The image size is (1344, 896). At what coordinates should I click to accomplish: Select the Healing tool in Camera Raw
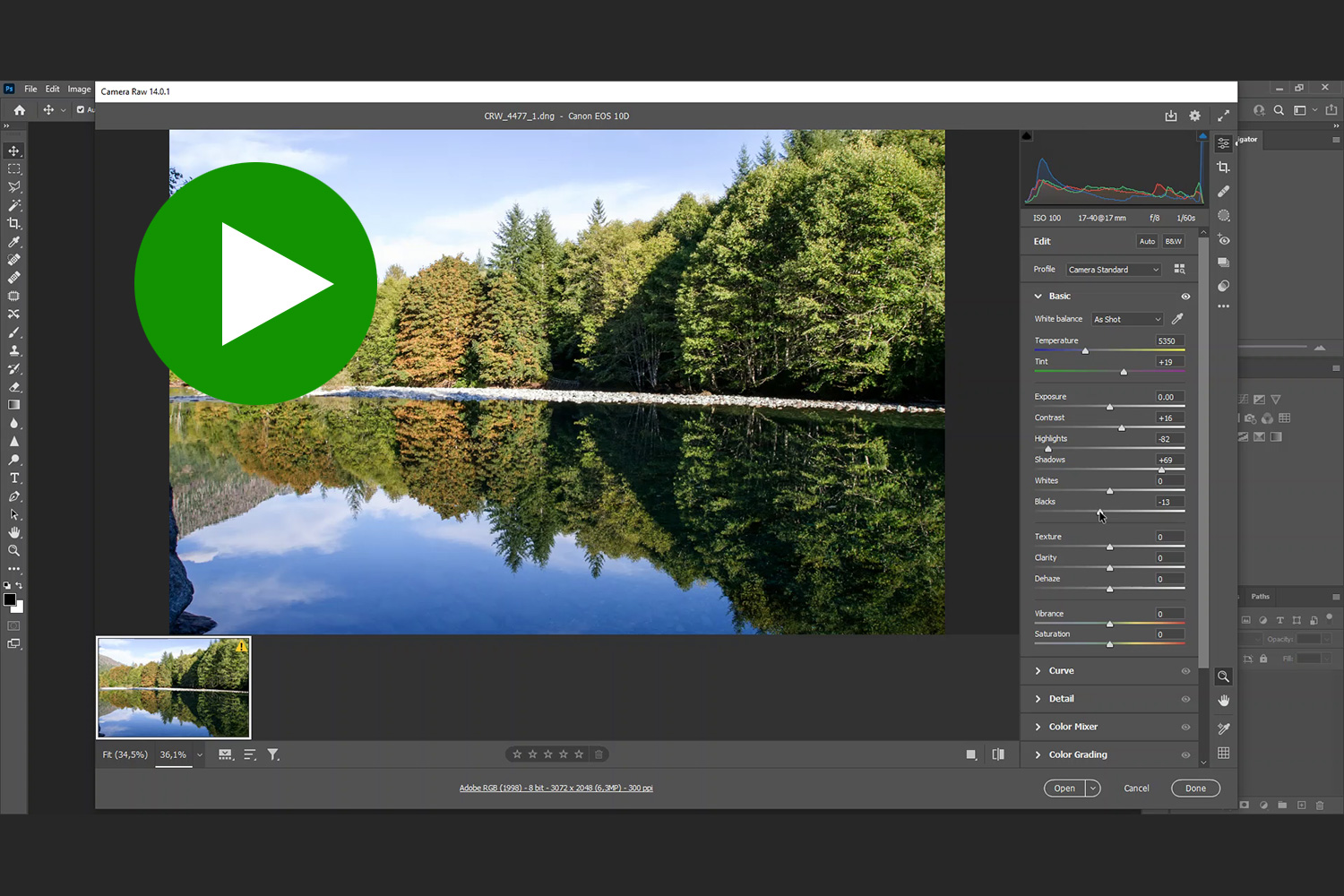[x=1223, y=192]
